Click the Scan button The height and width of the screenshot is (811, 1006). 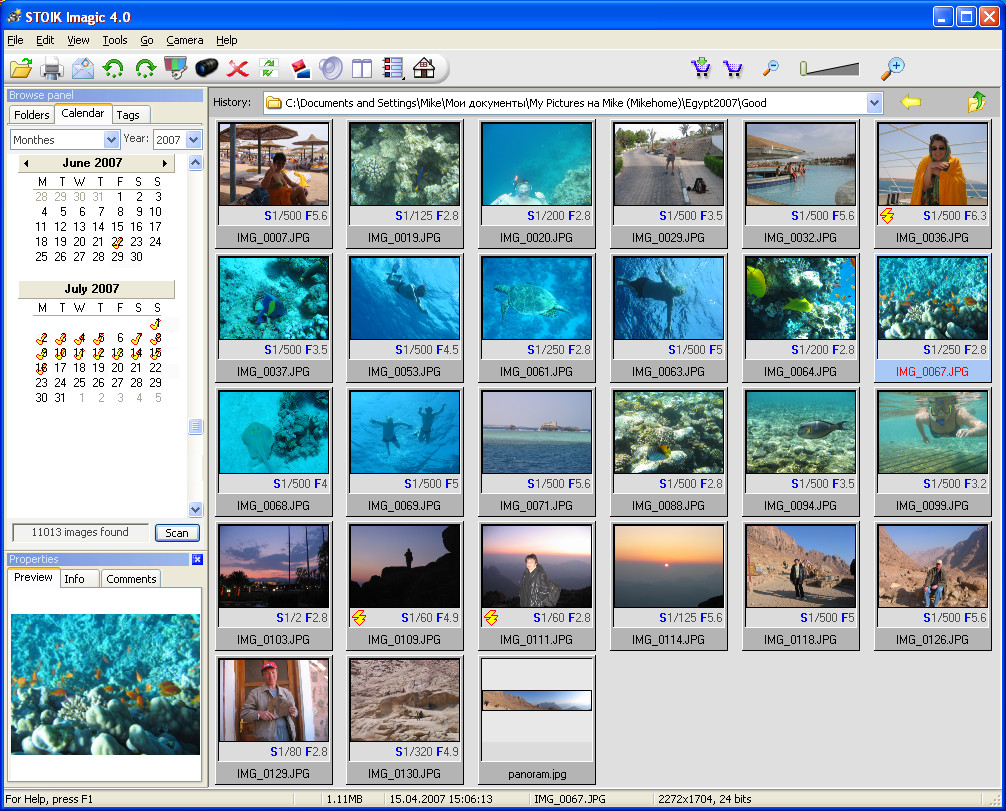click(x=177, y=533)
